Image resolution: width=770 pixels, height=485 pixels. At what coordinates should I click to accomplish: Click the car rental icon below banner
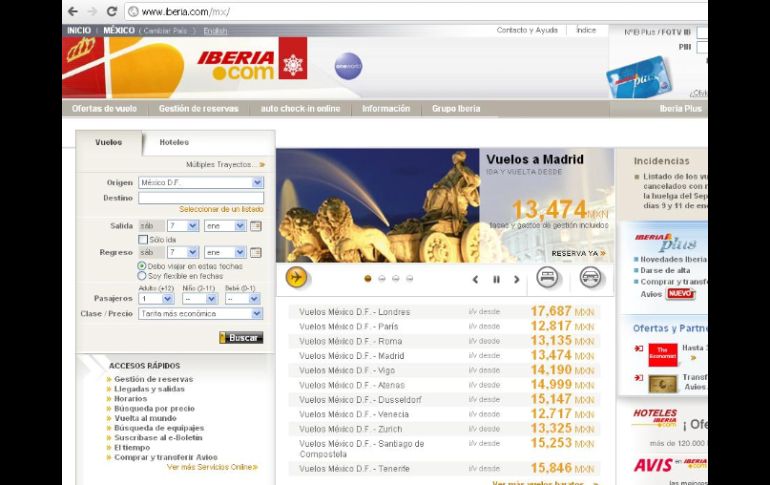coord(590,278)
